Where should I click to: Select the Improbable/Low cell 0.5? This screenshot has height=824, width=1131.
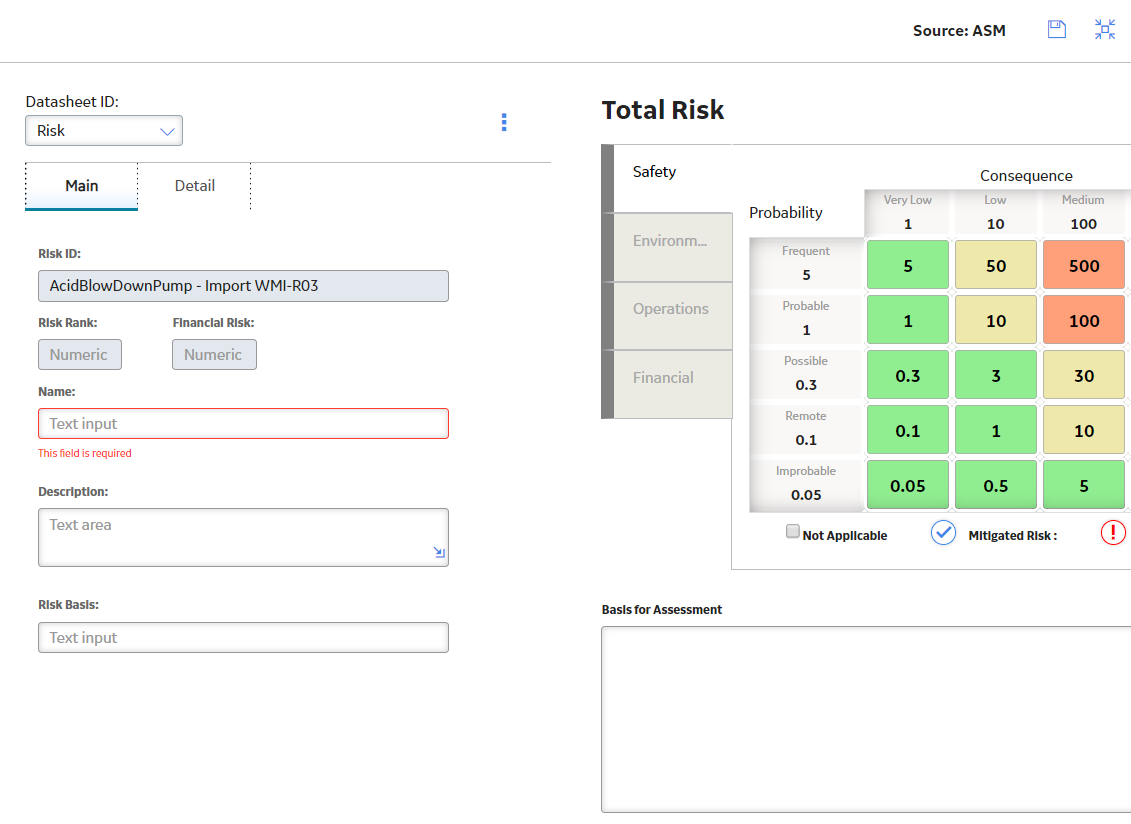pyautogui.click(x=995, y=485)
